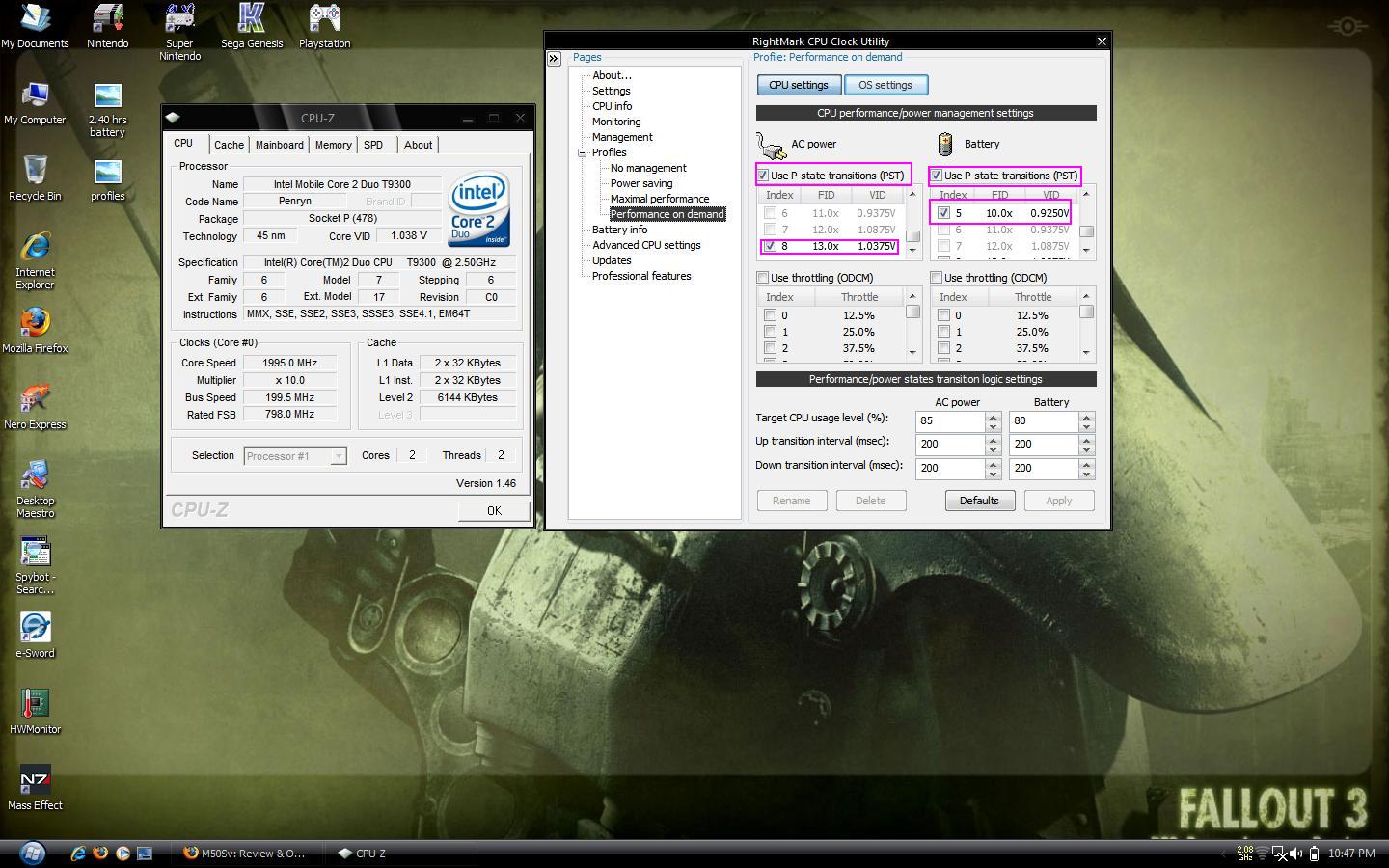Screen dimensions: 1389x868
Task: Open media player quick launch icon
Action: point(122,853)
